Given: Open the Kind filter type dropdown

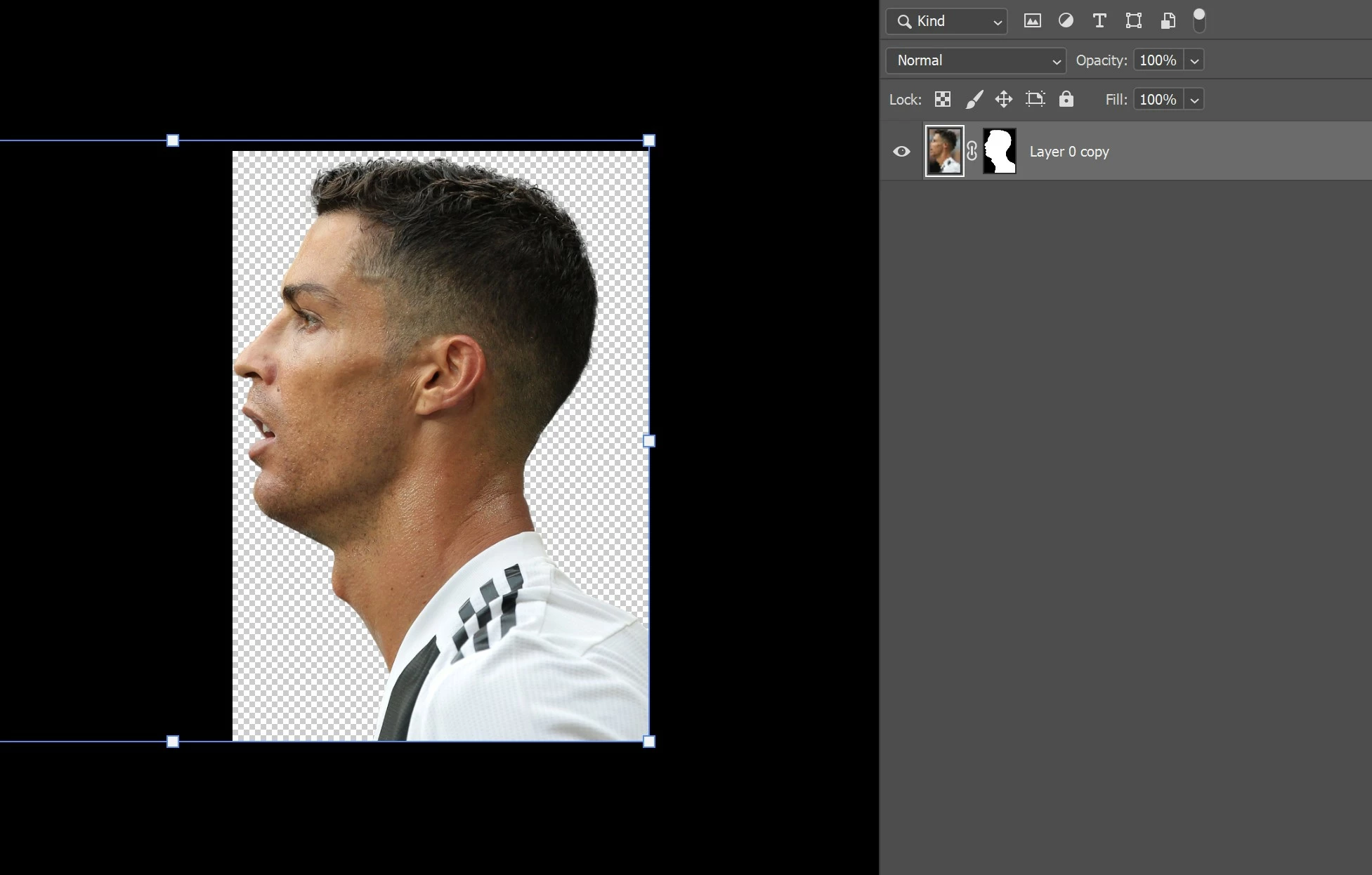Looking at the screenshot, I should pyautogui.click(x=946, y=21).
